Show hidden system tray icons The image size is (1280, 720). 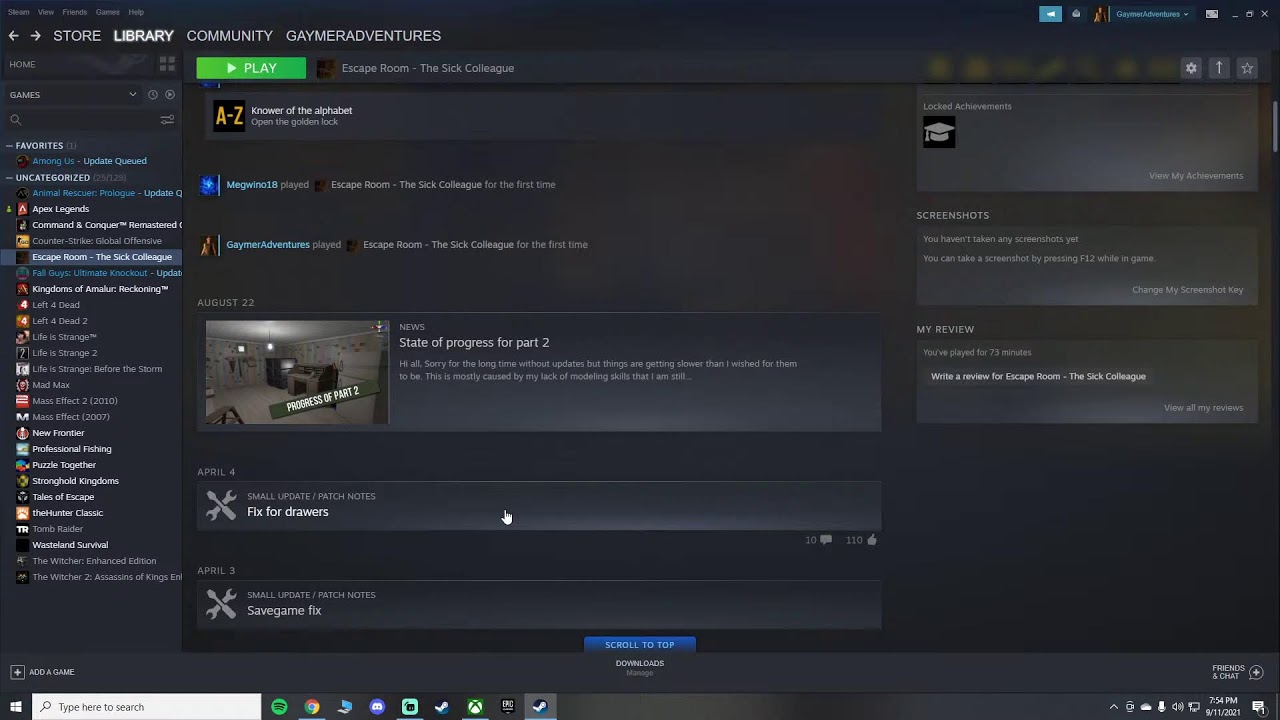1114,707
